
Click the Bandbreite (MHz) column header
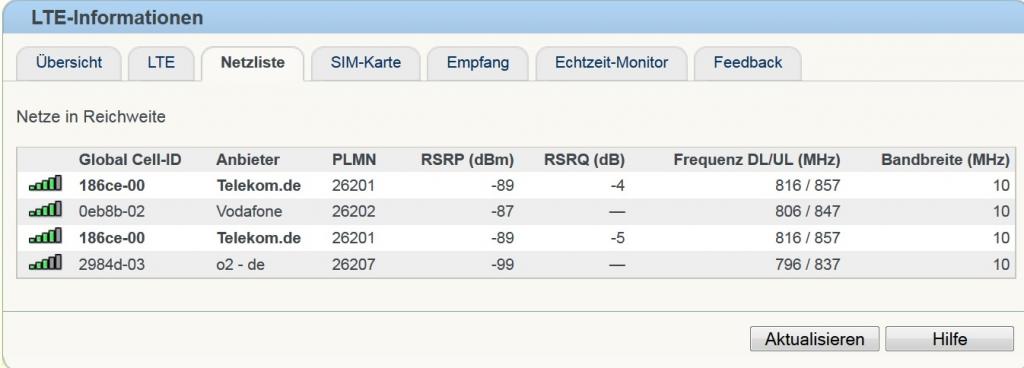click(x=945, y=160)
